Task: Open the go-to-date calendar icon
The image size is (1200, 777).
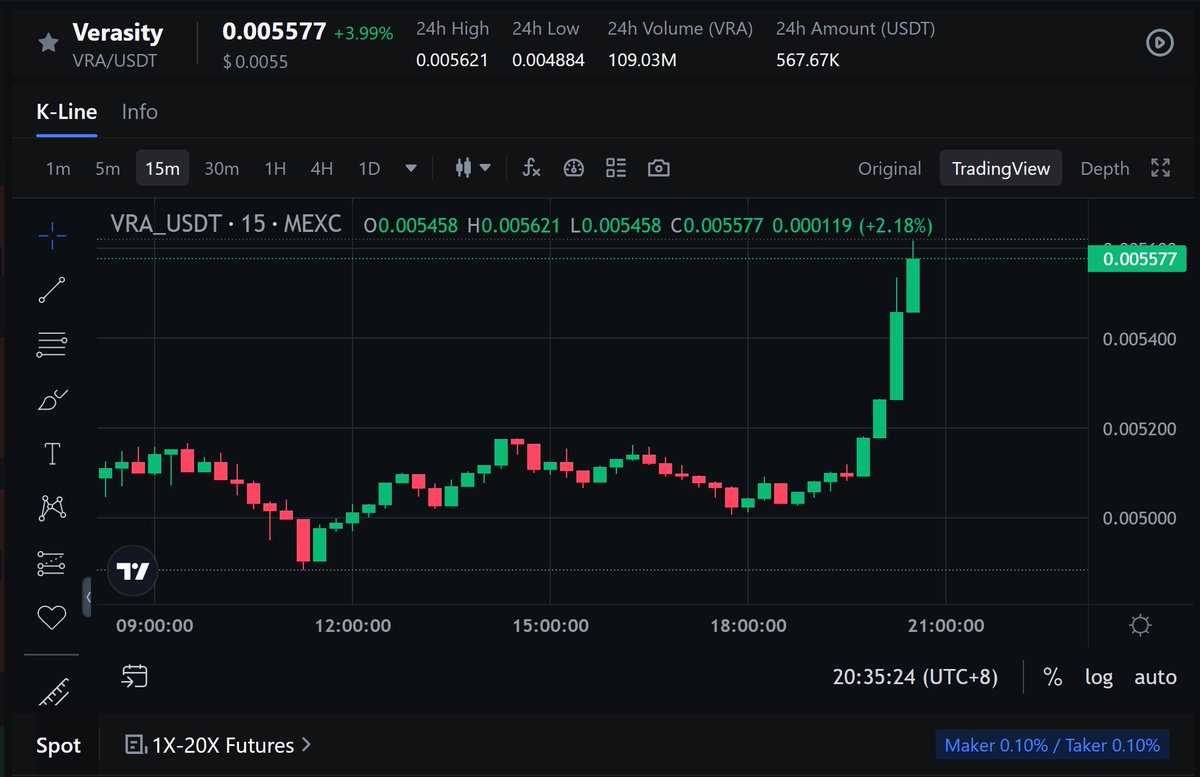Action: [x=135, y=677]
